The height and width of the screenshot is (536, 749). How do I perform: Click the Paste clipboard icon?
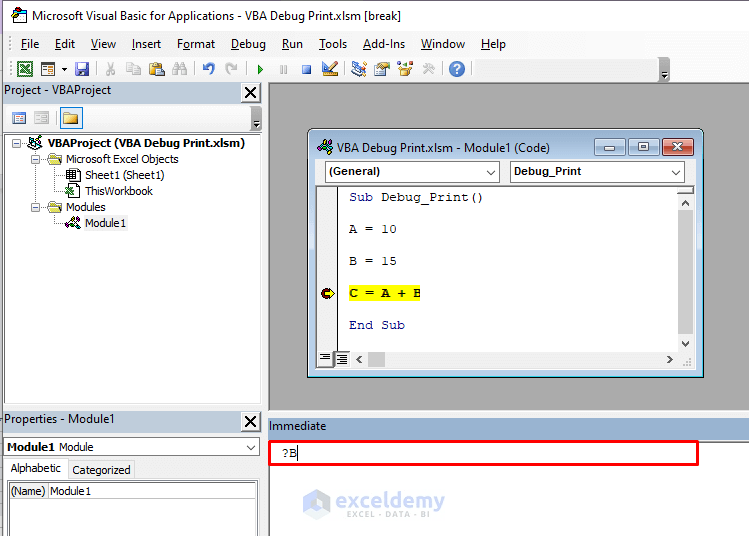click(x=157, y=69)
